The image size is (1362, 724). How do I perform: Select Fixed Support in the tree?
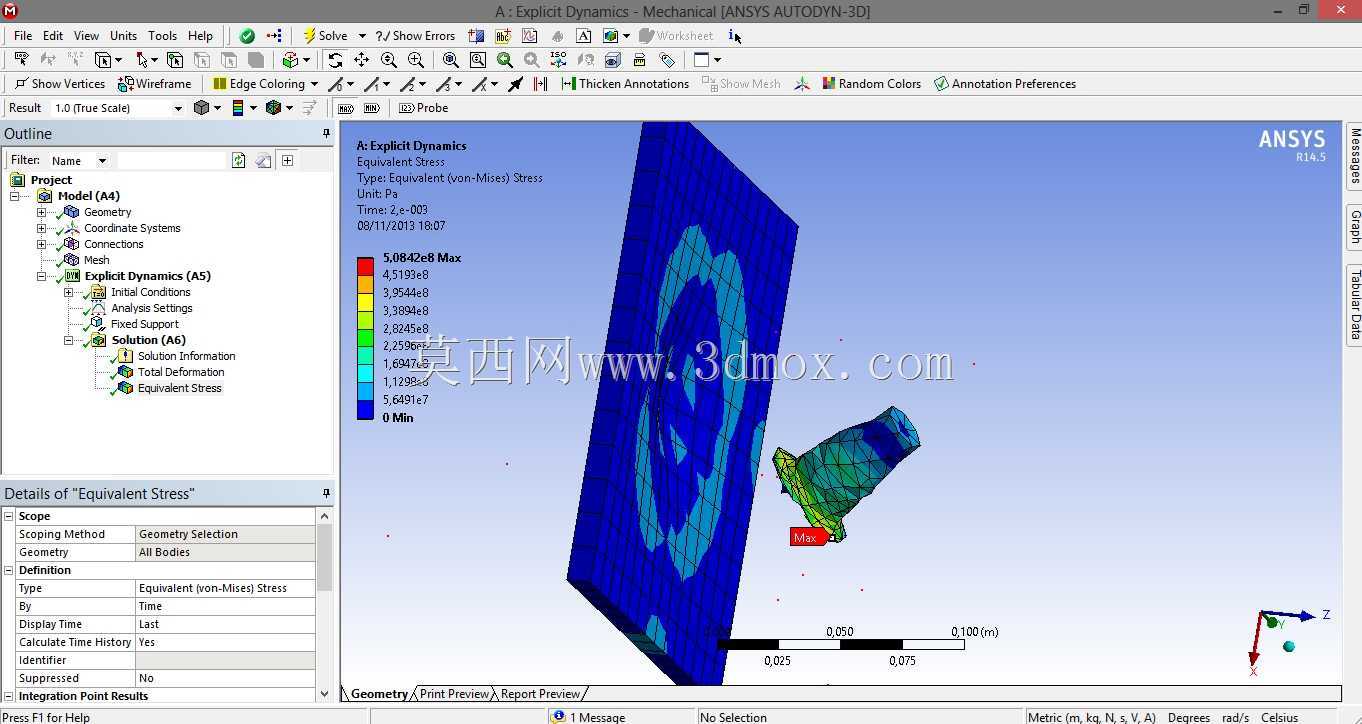pos(145,324)
